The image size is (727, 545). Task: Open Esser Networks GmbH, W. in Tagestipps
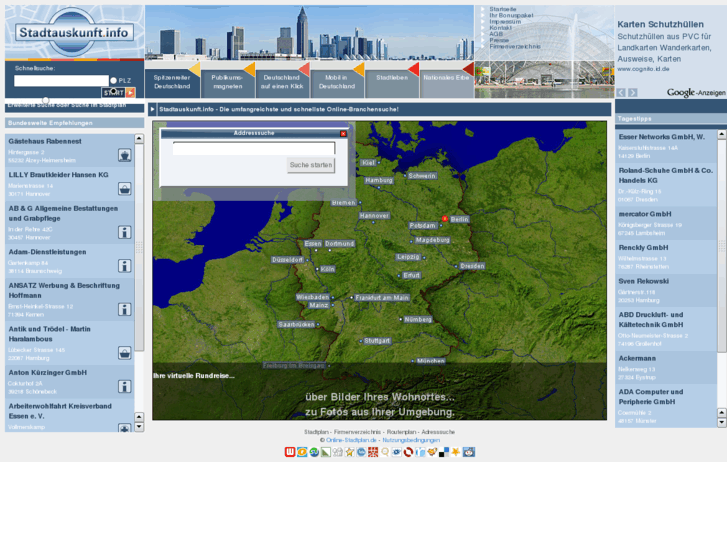pyautogui.click(x=661, y=137)
